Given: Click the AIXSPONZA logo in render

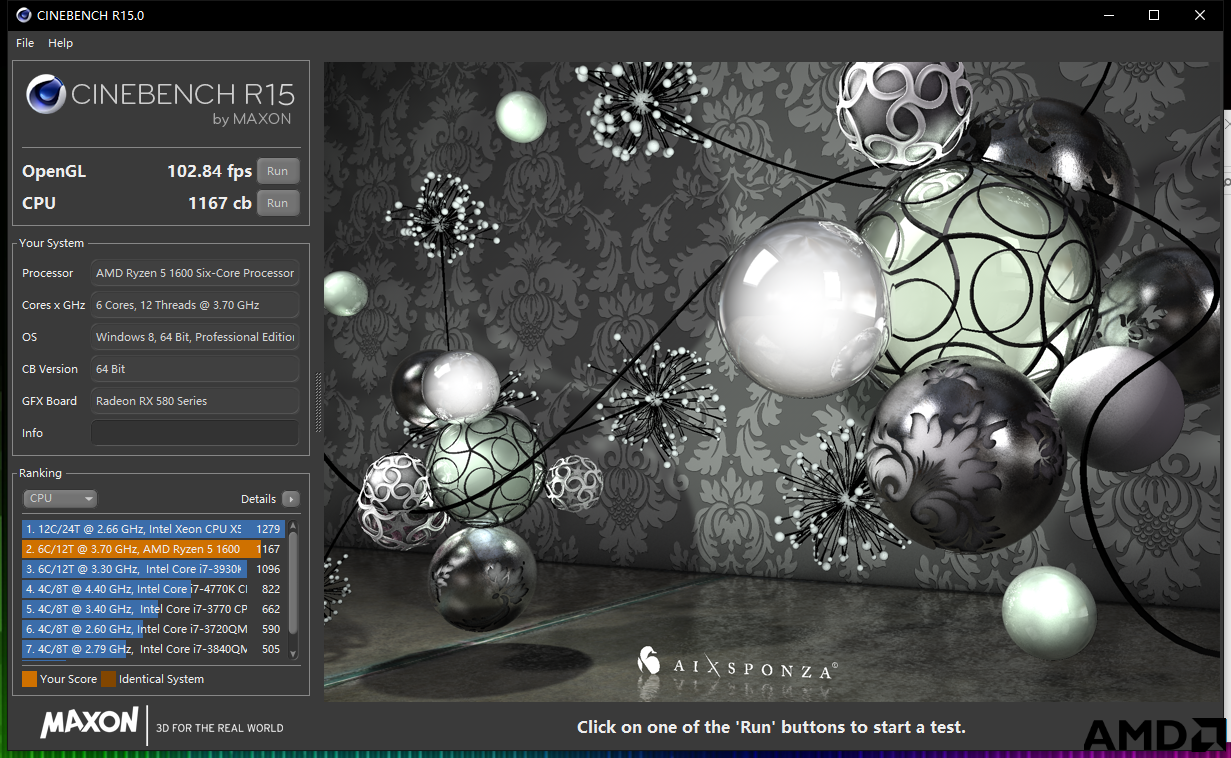Looking at the screenshot, I should (738, 662).
